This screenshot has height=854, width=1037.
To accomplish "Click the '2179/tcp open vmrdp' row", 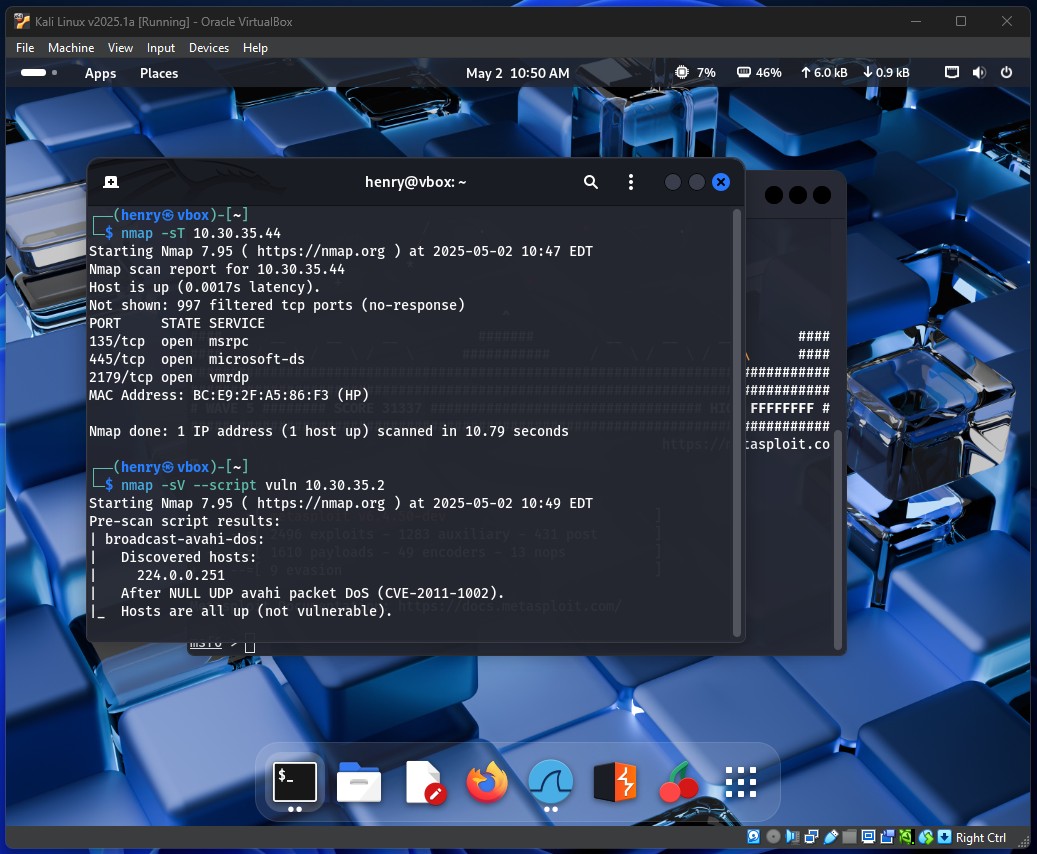I will (x=169, y=377).
